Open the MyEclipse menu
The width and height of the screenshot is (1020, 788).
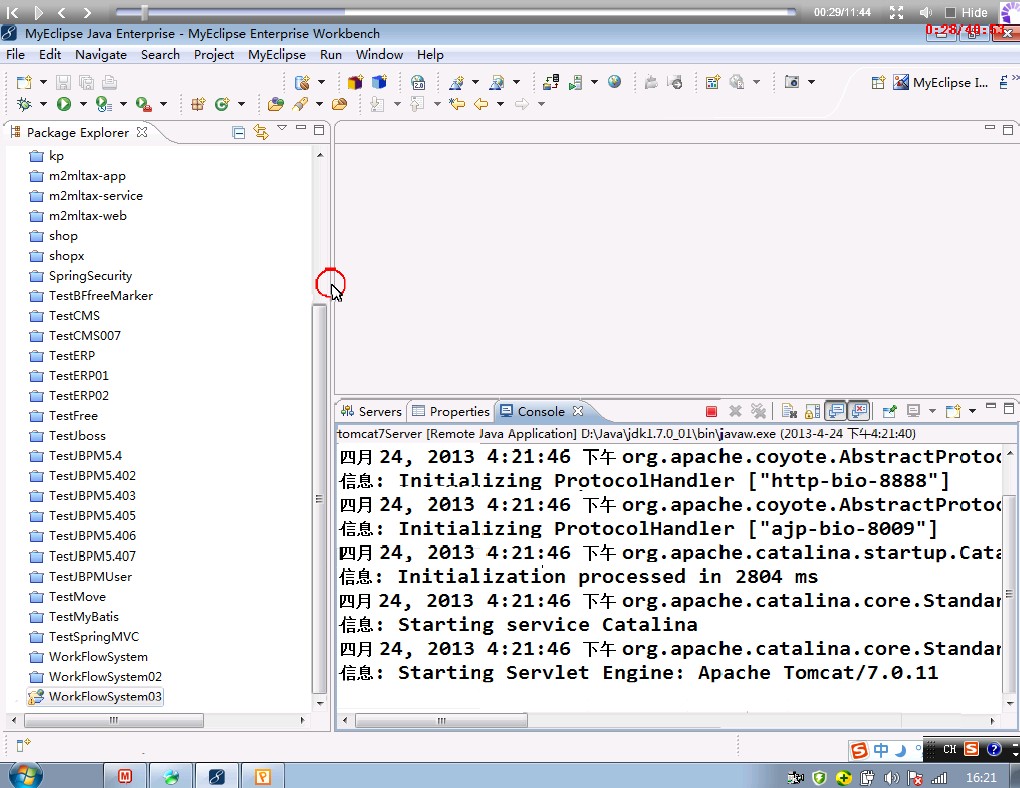tap(276, 55)
